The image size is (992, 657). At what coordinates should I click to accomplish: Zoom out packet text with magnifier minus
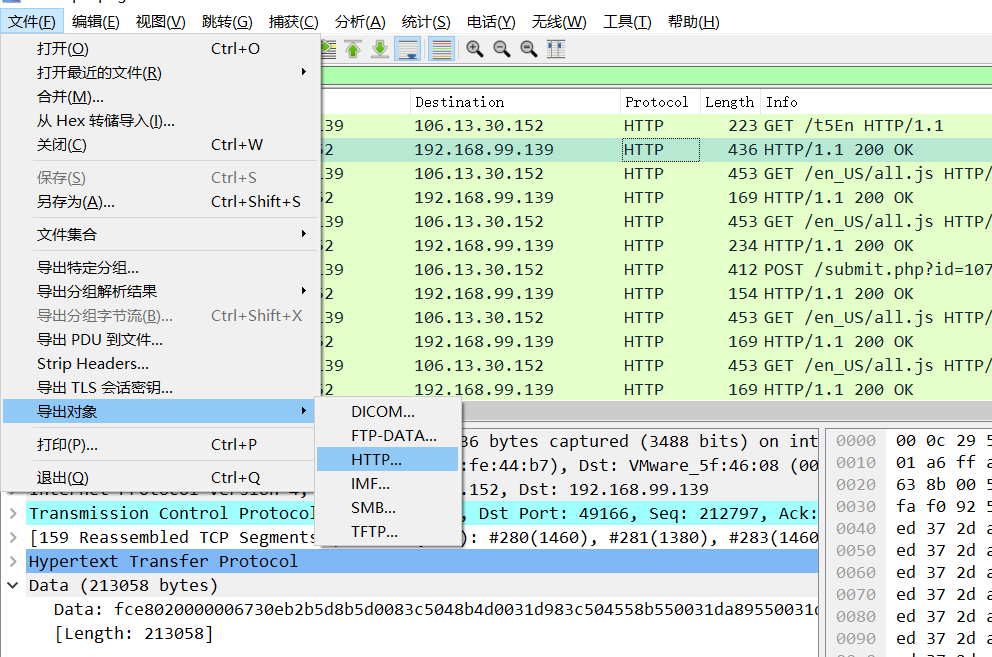click(x=502, y=49)
